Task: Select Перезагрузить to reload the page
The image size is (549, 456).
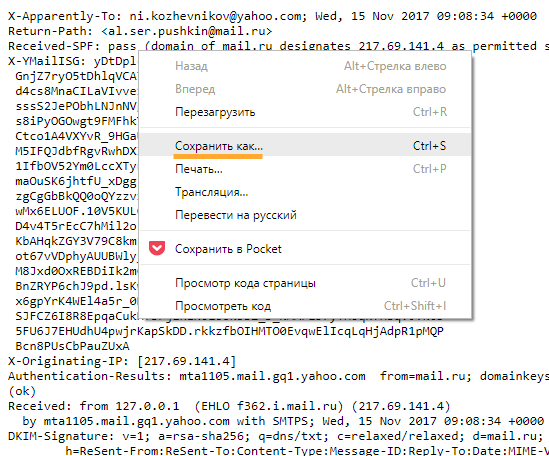Action: click(x=305, y=112)
